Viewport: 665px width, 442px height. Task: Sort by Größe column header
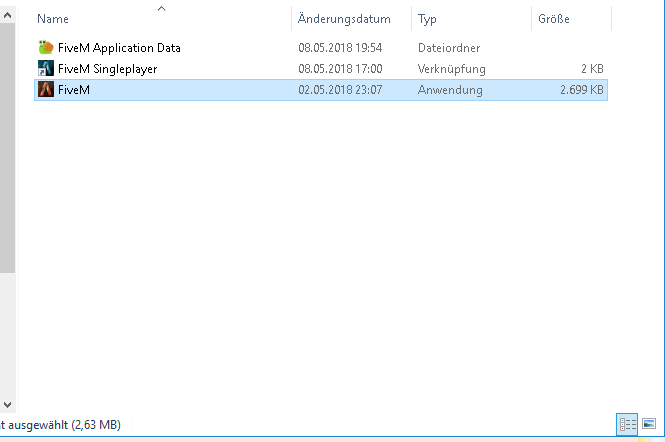coord(553,19)
